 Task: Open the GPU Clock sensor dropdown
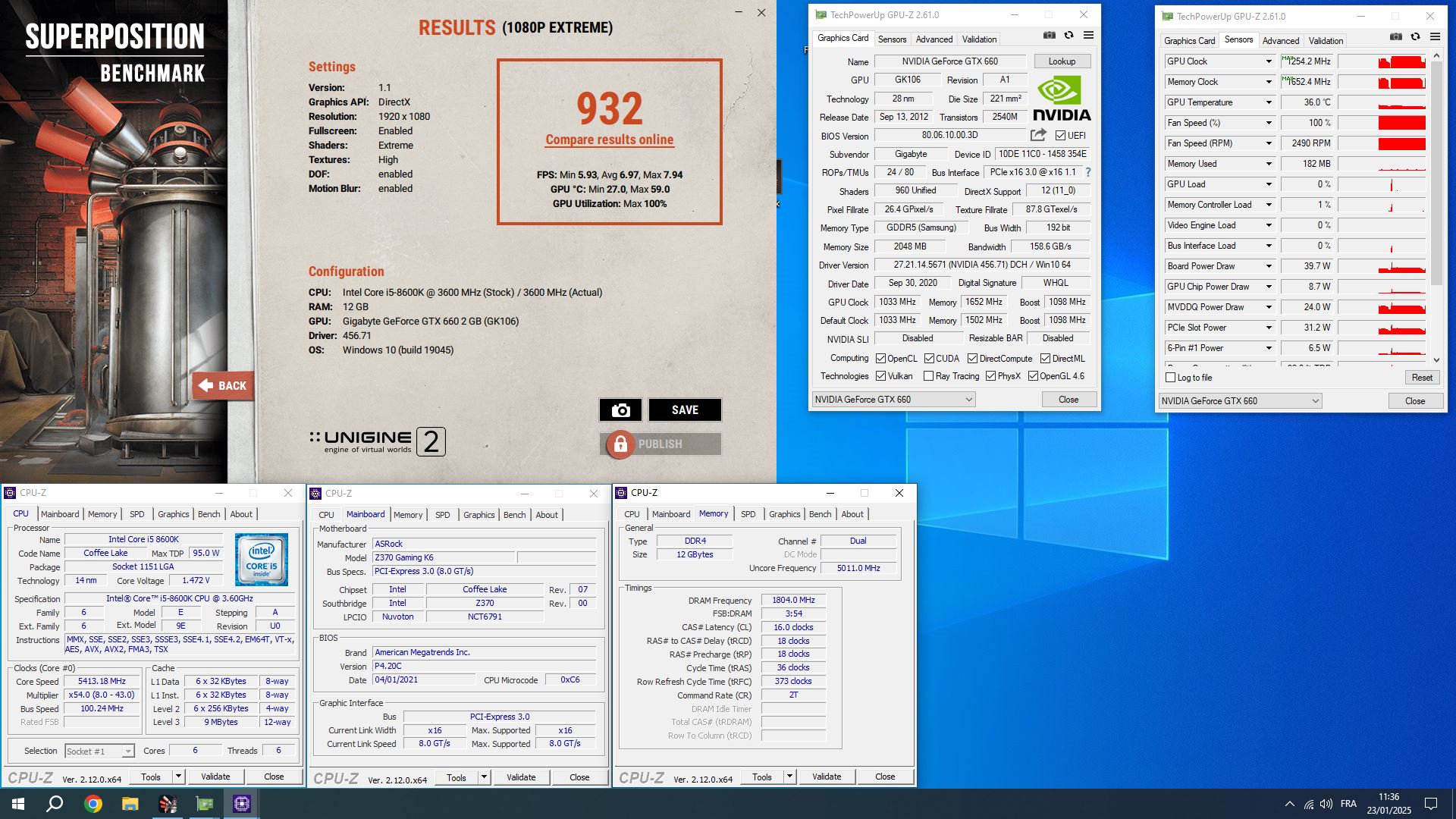(1268, 61)
